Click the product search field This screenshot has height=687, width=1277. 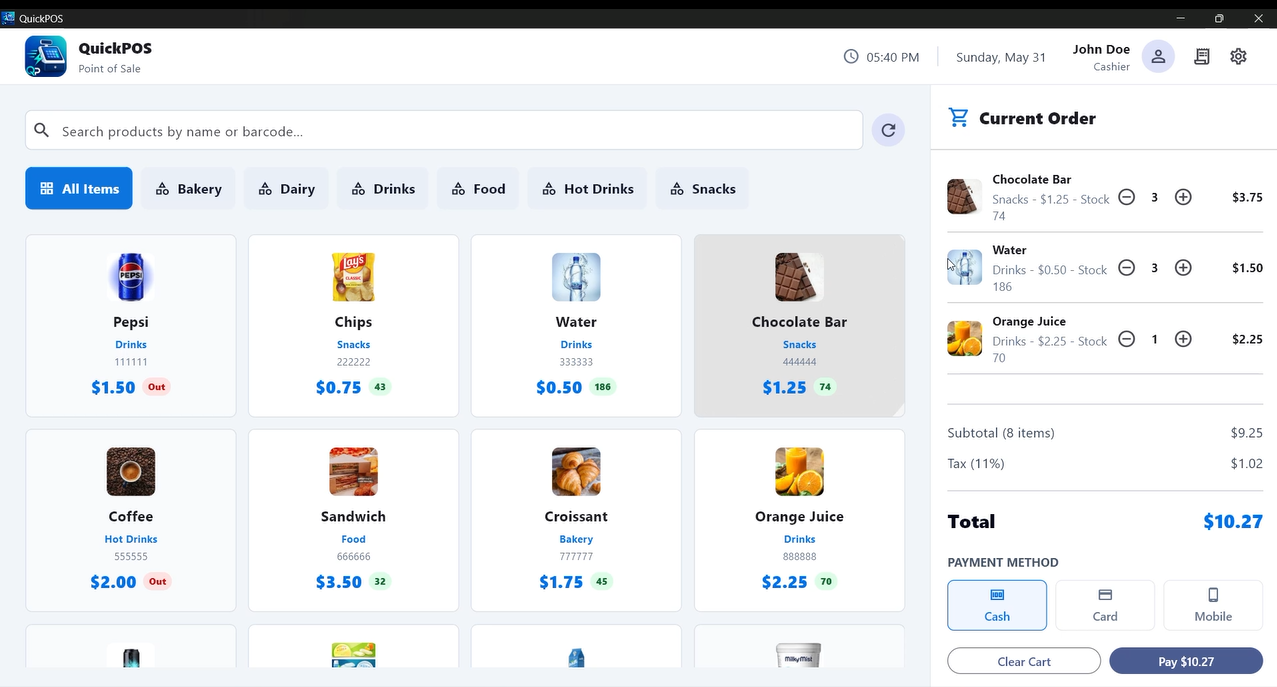click(444, 130)
